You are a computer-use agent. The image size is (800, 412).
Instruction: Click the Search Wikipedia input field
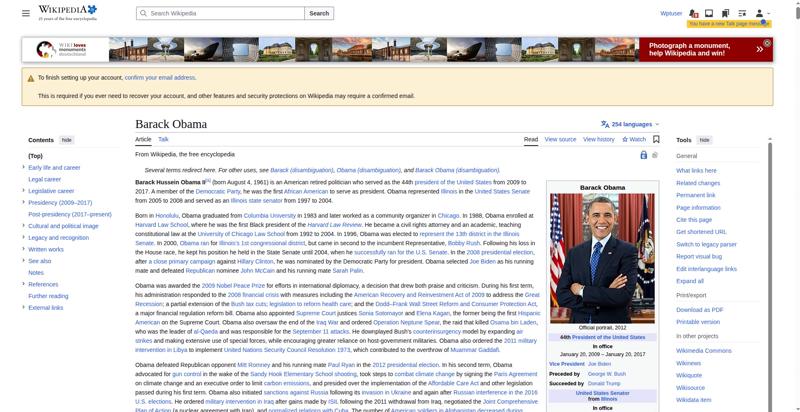[x=220, y=13]
